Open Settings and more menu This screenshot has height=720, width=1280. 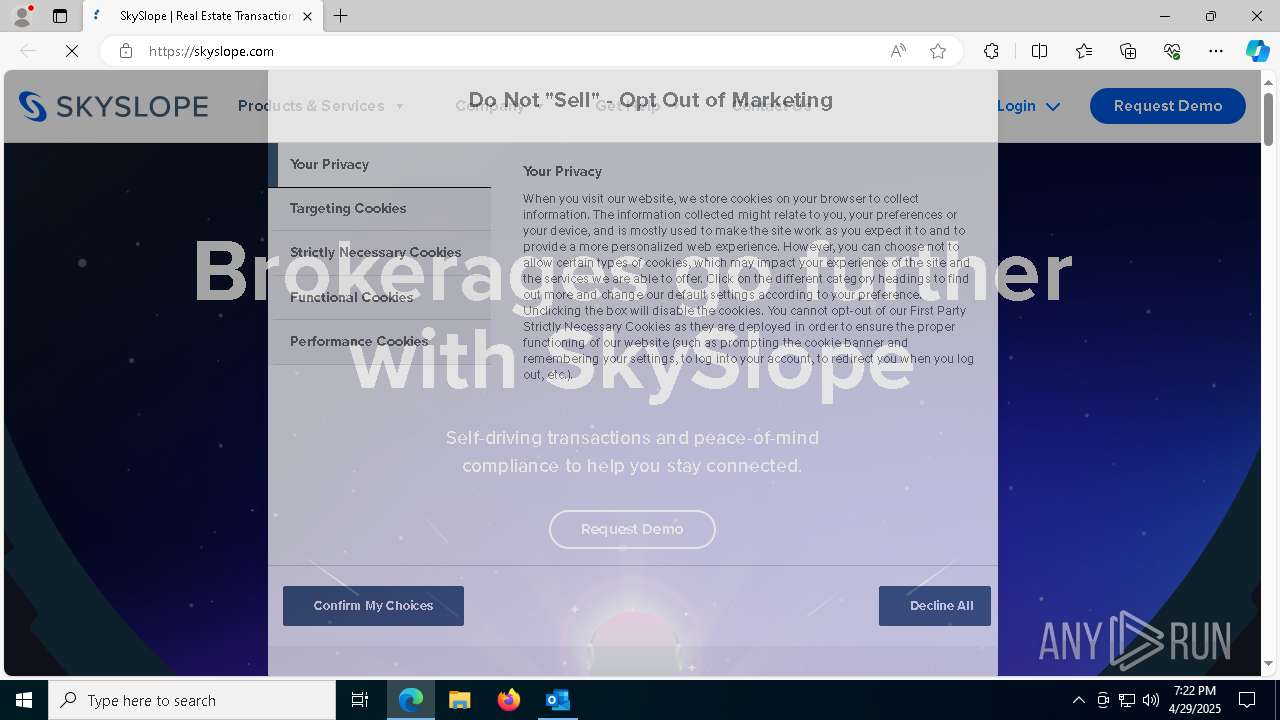1216,51
